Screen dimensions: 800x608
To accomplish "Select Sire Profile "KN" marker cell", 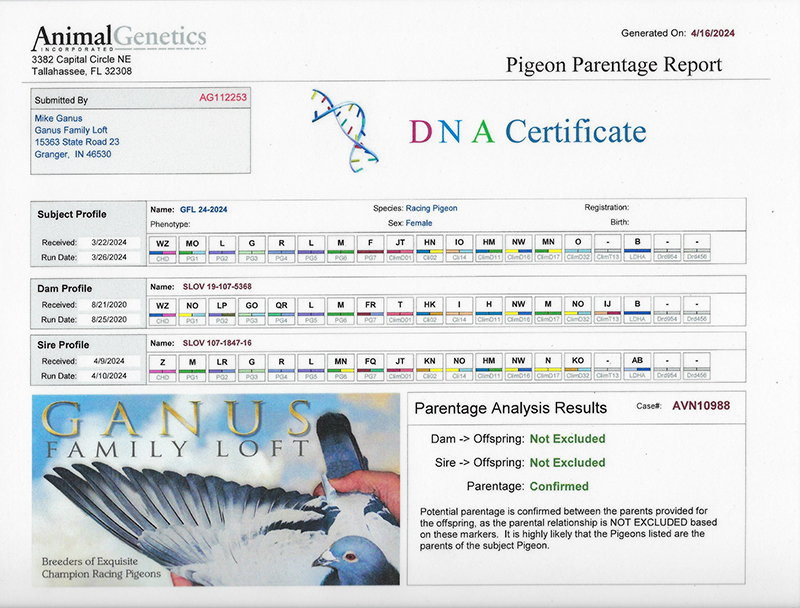I will click(x=430, y=367).
